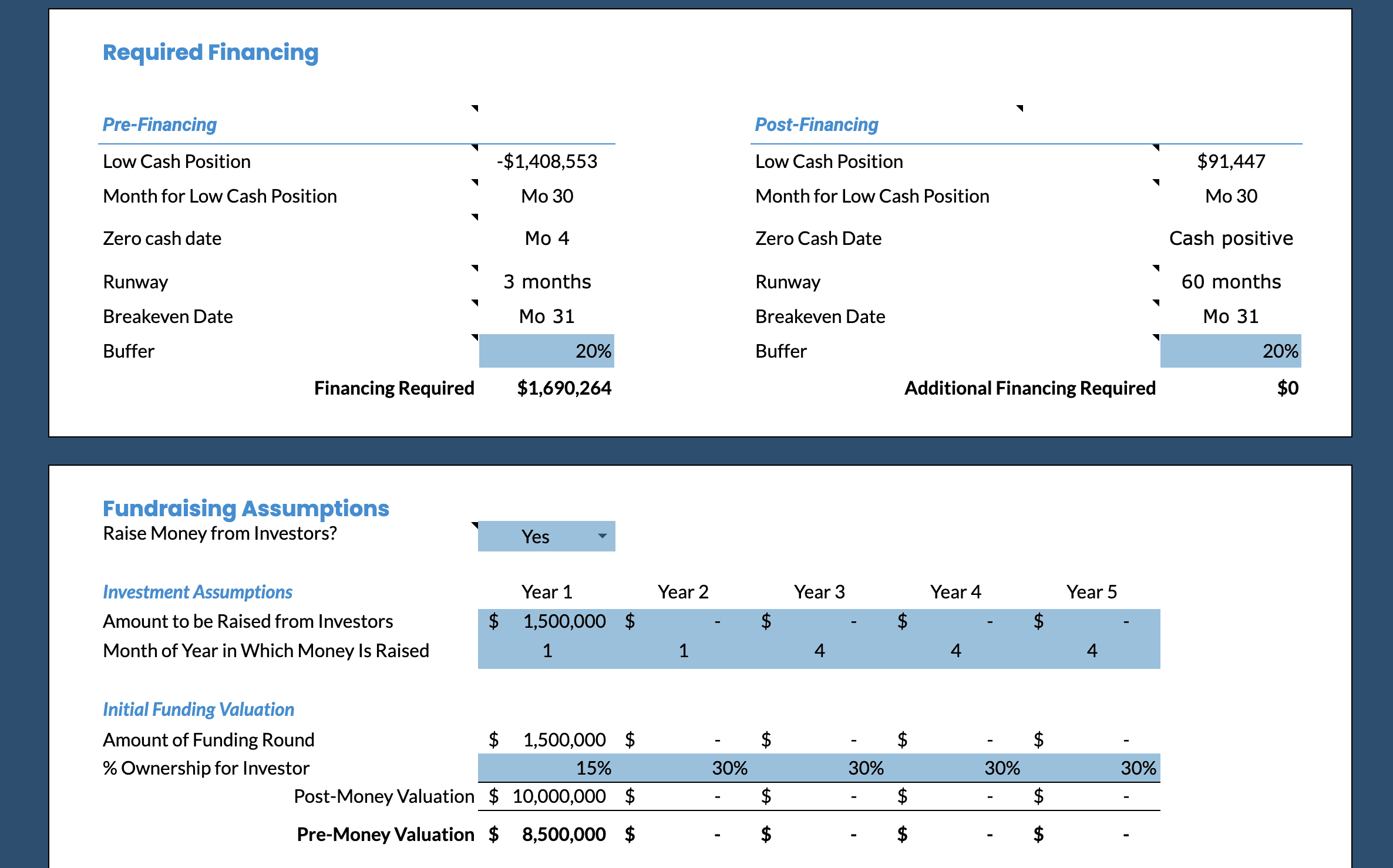Click the note marker above the Post-Financing header
The image size is (1393, 868).
[x=1020, y=108]
